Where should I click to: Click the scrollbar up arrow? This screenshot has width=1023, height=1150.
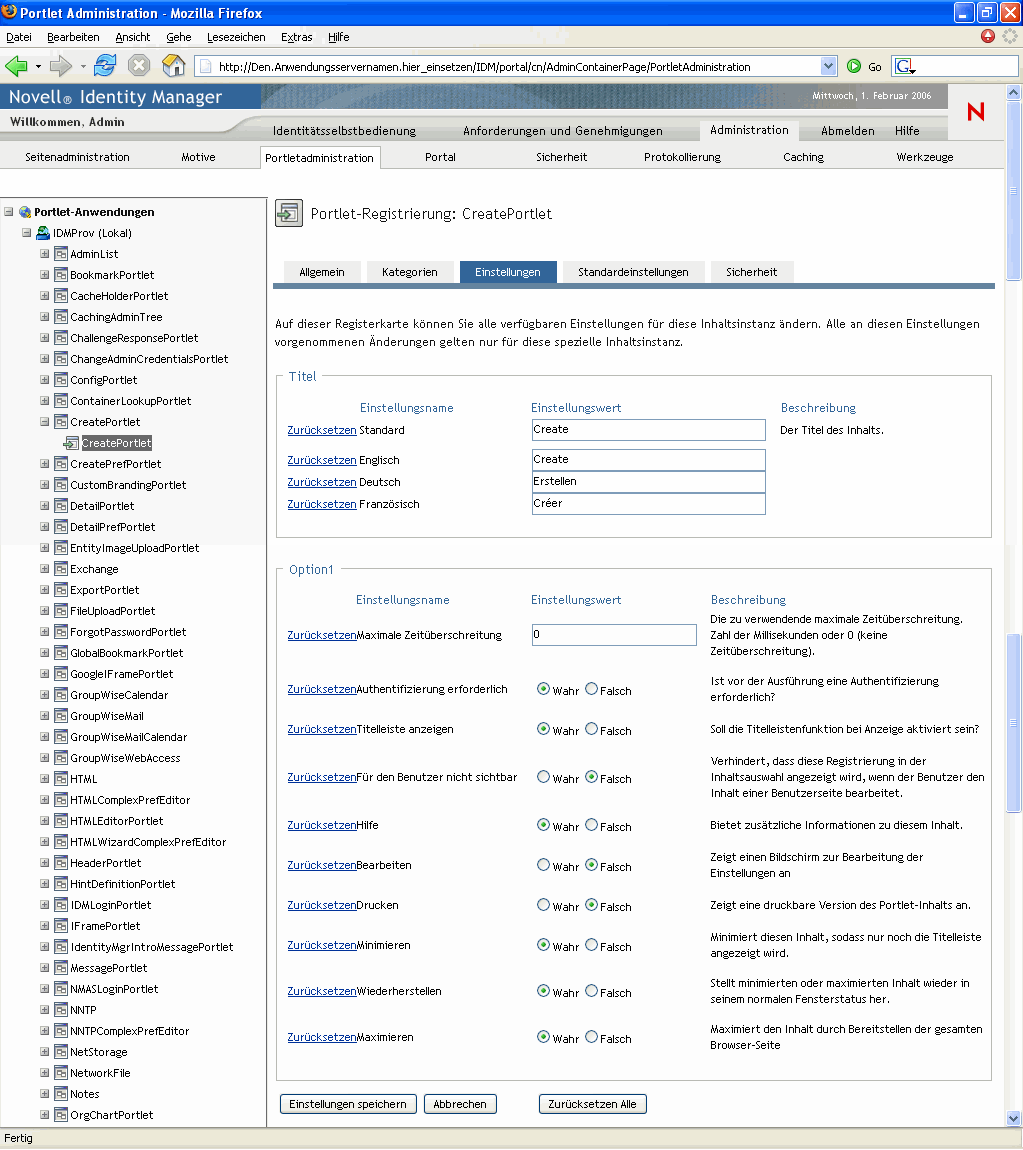coord(1014,92)
